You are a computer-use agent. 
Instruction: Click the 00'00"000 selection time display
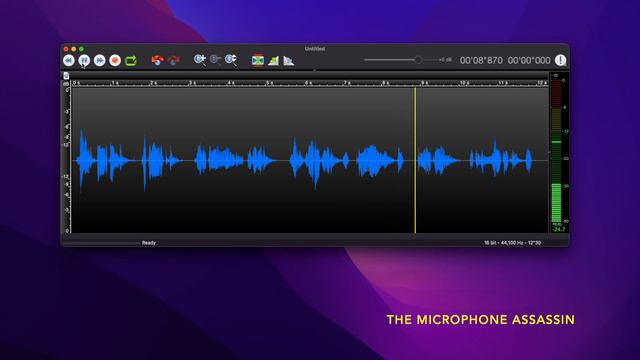529,60
